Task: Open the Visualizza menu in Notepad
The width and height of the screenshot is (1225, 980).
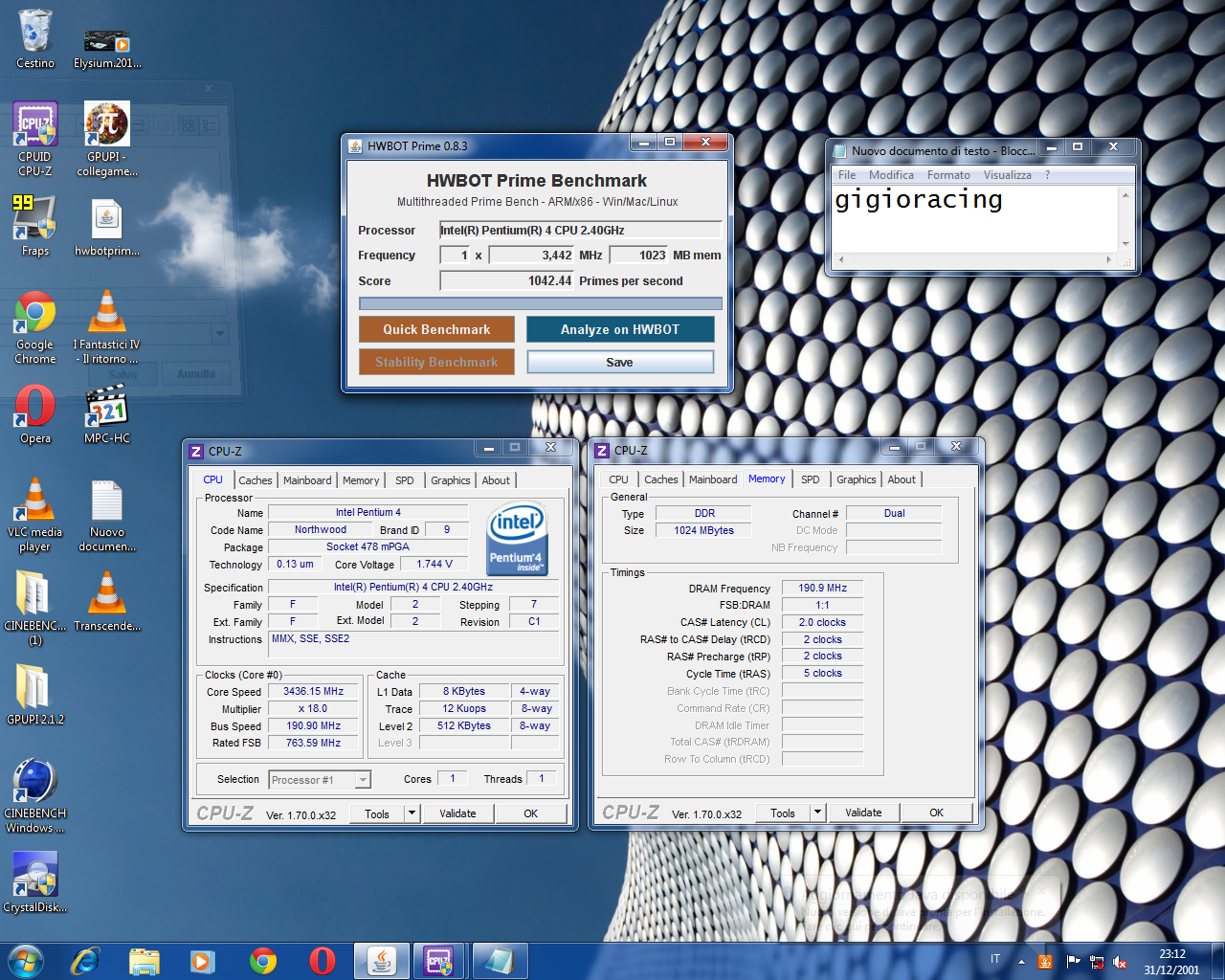Action: point(1008,175)
